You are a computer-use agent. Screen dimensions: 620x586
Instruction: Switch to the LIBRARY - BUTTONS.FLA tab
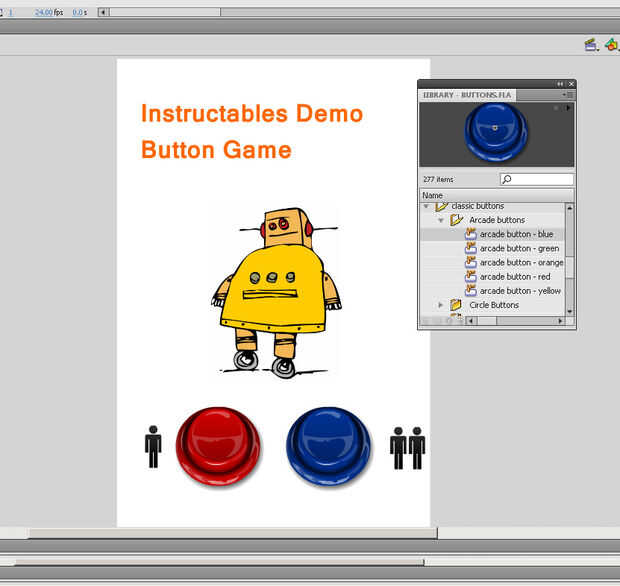pos(467,95)
